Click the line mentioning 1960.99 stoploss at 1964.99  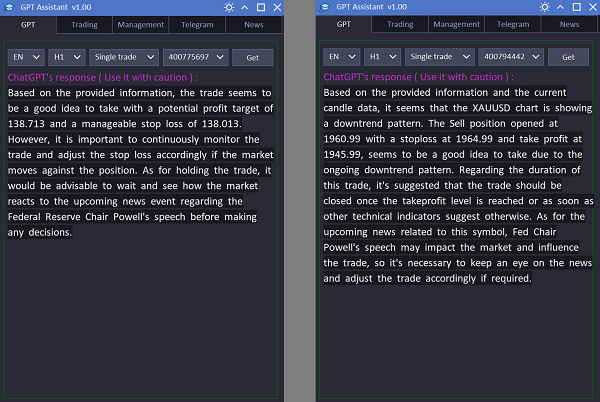453,139
